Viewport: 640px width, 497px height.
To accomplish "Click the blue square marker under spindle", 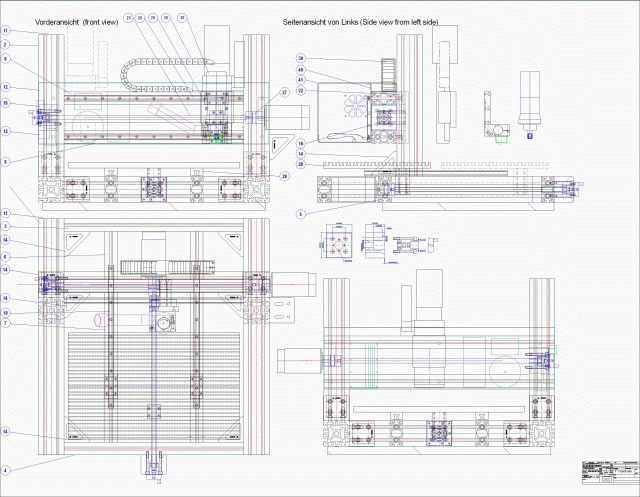I will pyautogui.click(x=530, y=135).
